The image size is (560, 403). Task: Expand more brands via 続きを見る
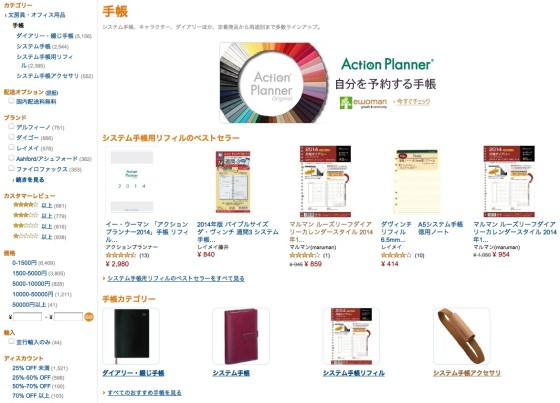(30, 180)
